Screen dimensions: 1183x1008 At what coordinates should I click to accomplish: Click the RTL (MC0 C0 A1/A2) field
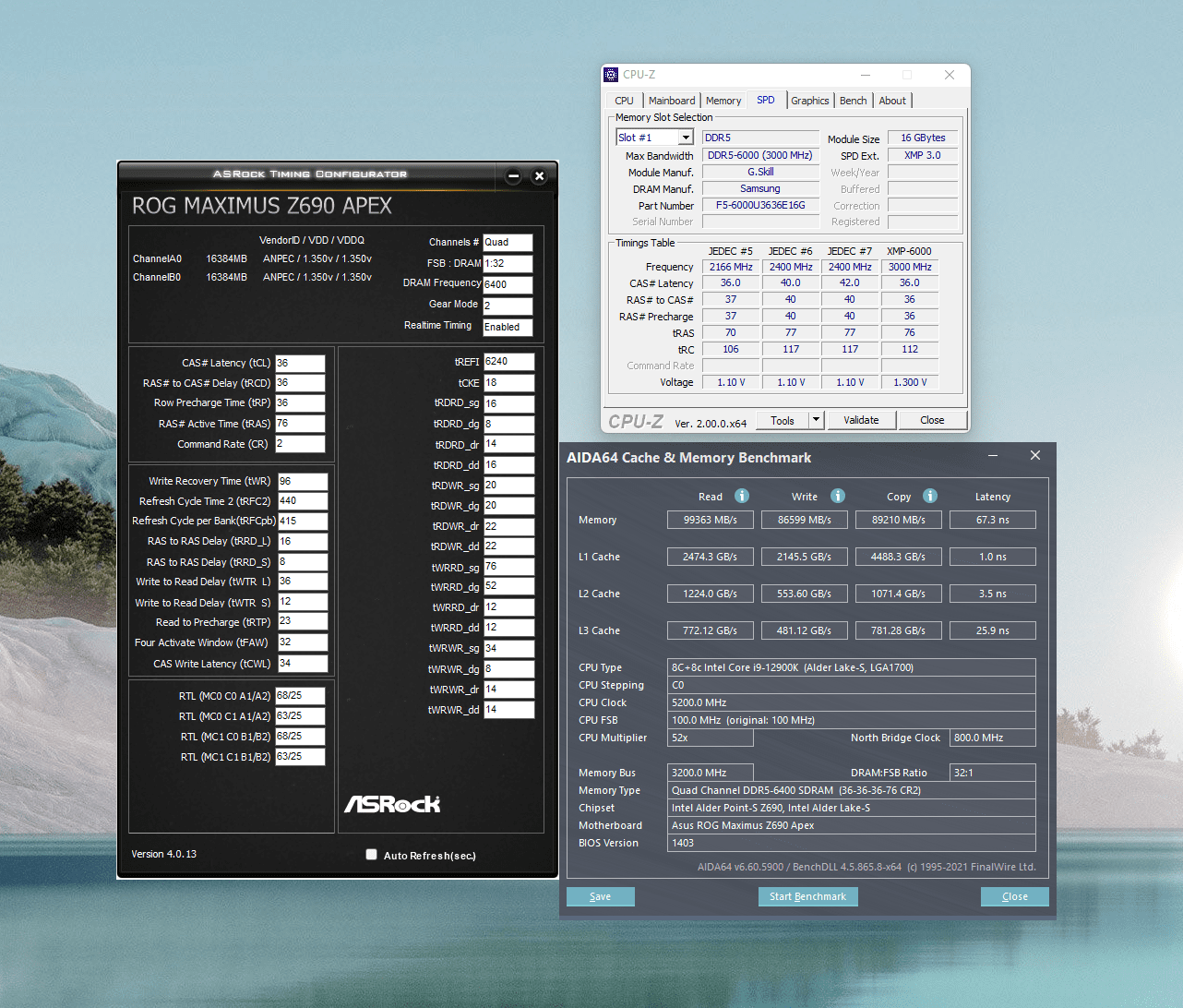(300, 696)
